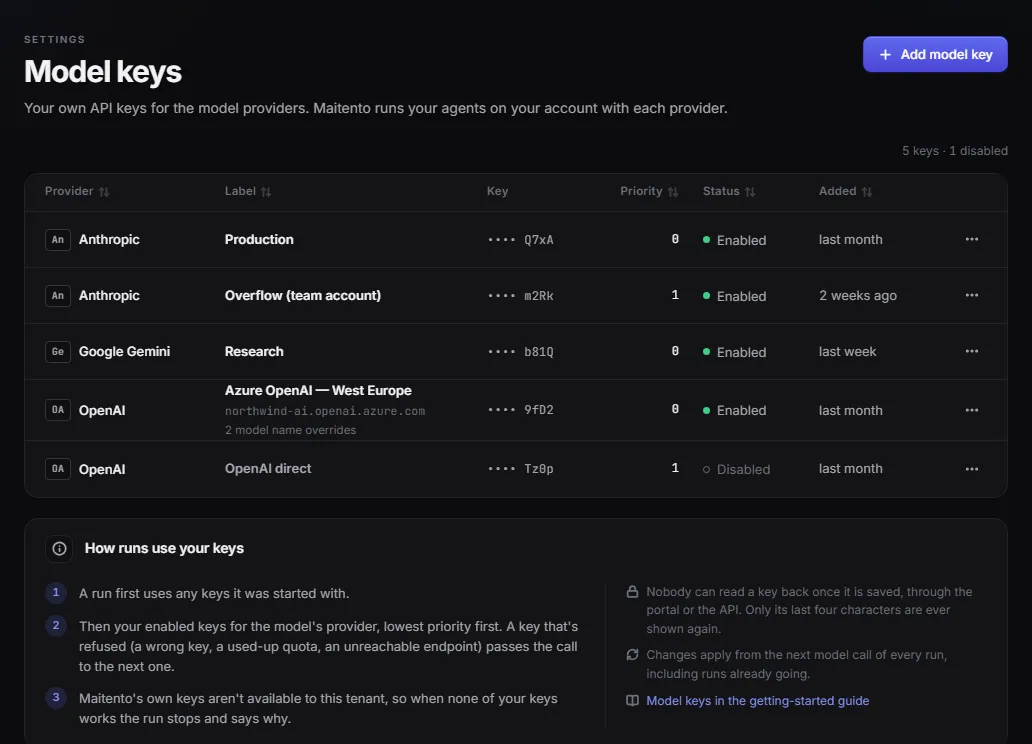Image resolution: width=1032 pixels, height=744 pixels.
Task: Click Enabled status of Production key
Action: 735,240
